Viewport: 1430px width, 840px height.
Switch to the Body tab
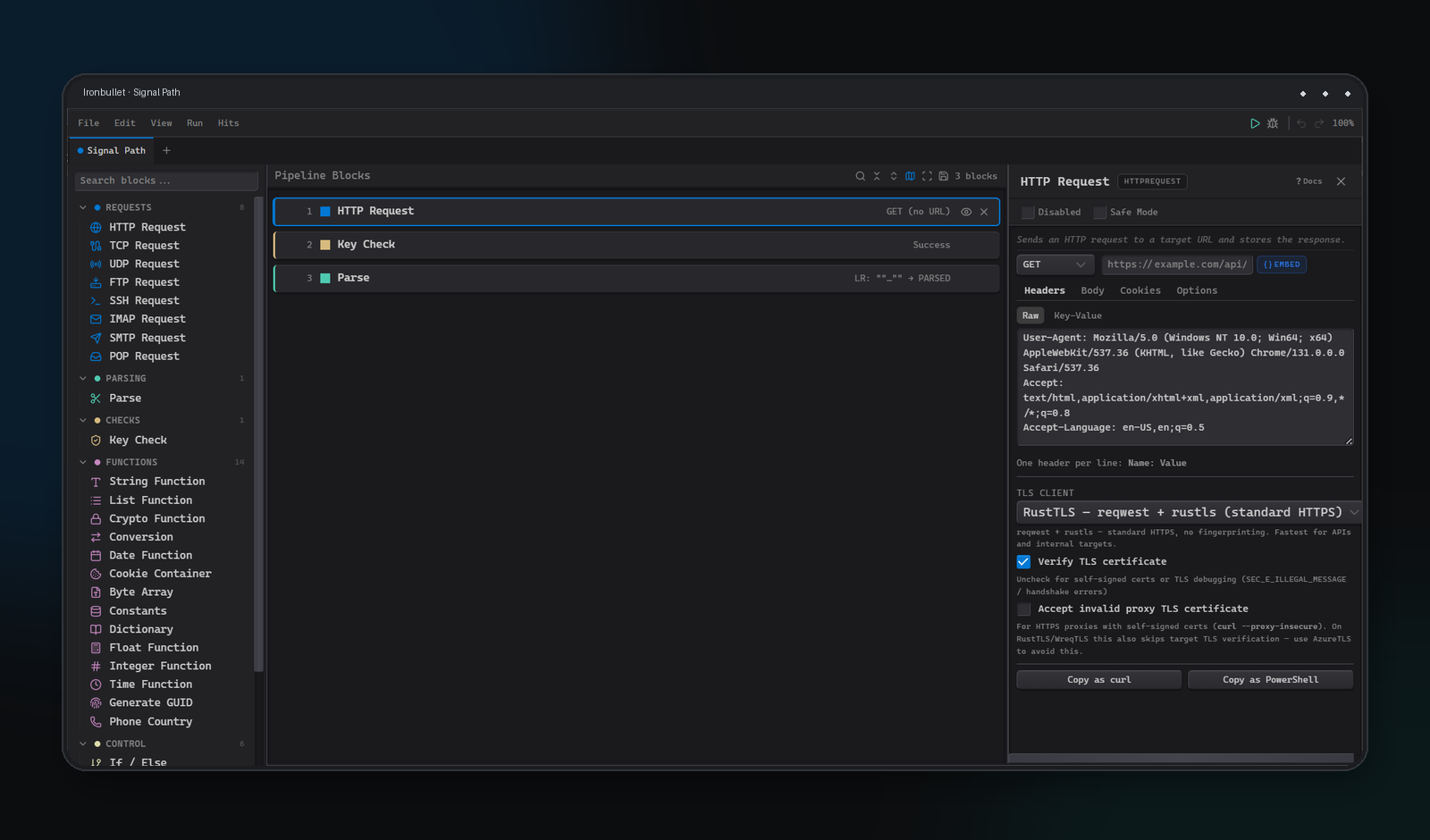point(1092,290)
